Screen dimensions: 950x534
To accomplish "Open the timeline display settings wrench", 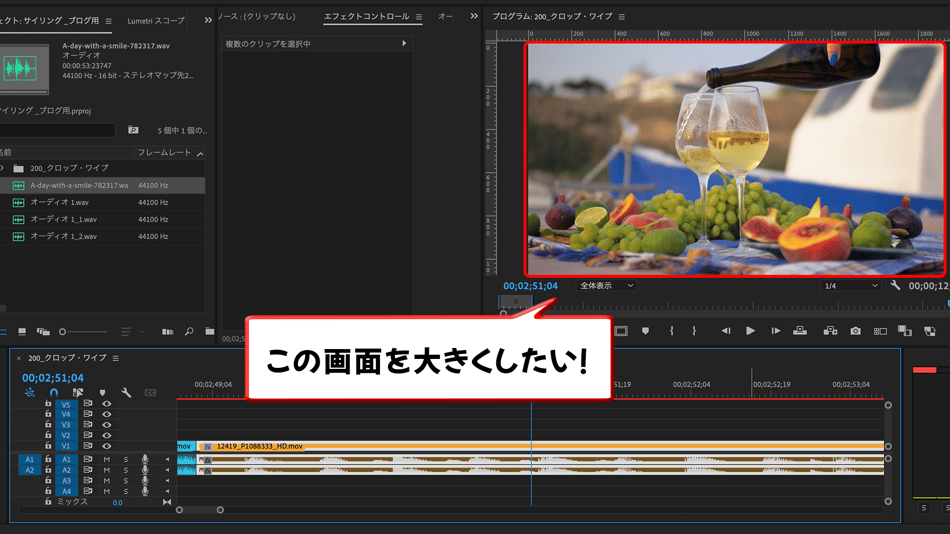I will (x=126, y=393).
